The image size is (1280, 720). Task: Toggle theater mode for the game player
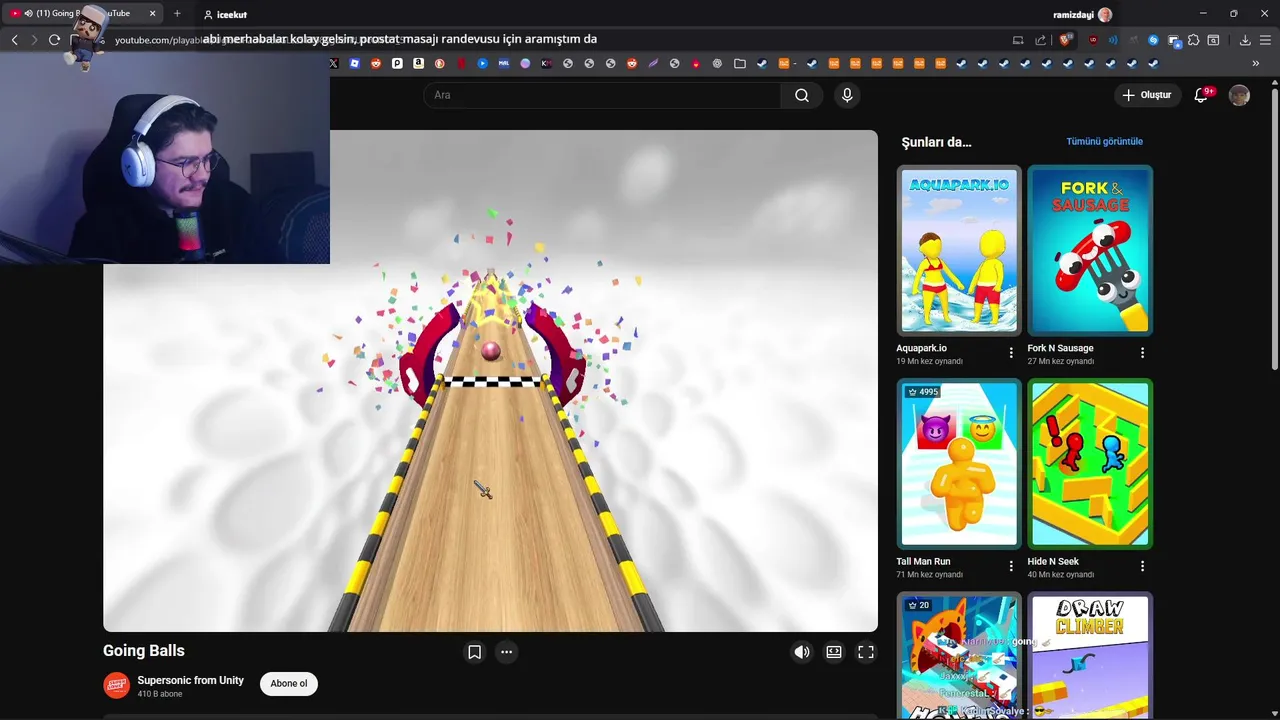tap(834, 652)
